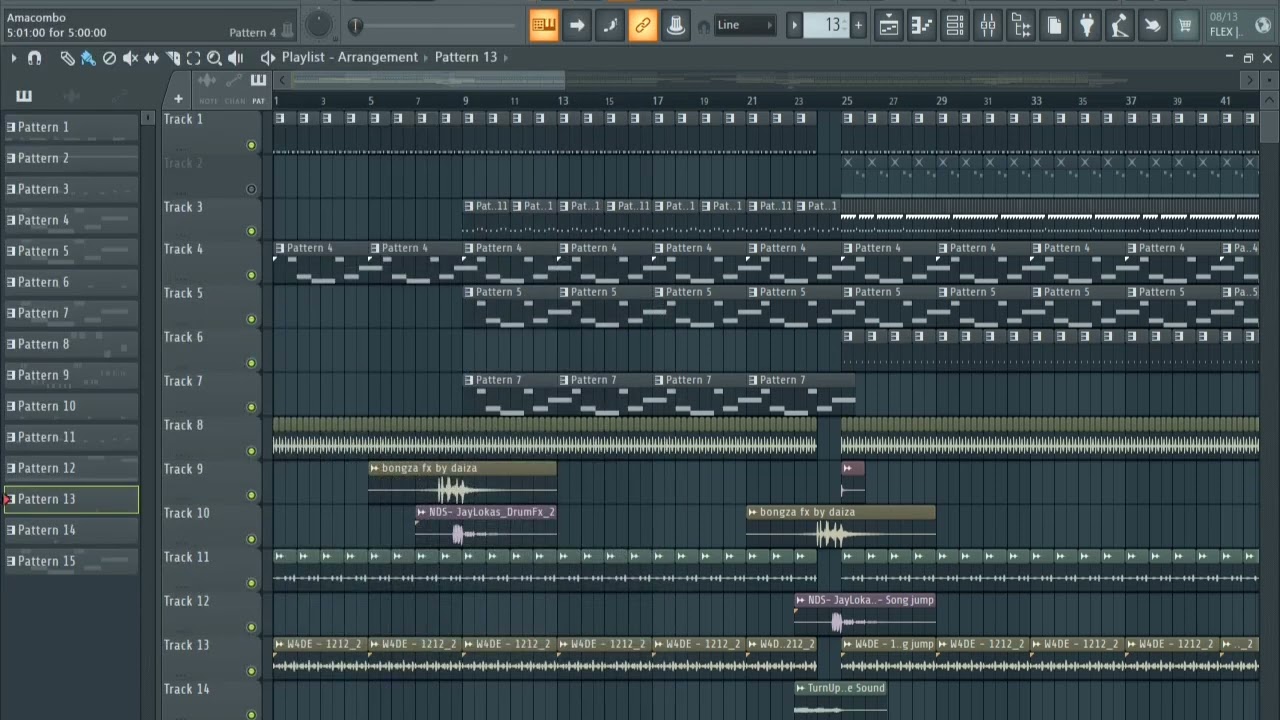Open the playlist options menu arrow
The height and width of the screenshot is (720, 1280).
[x=14, y=58]
